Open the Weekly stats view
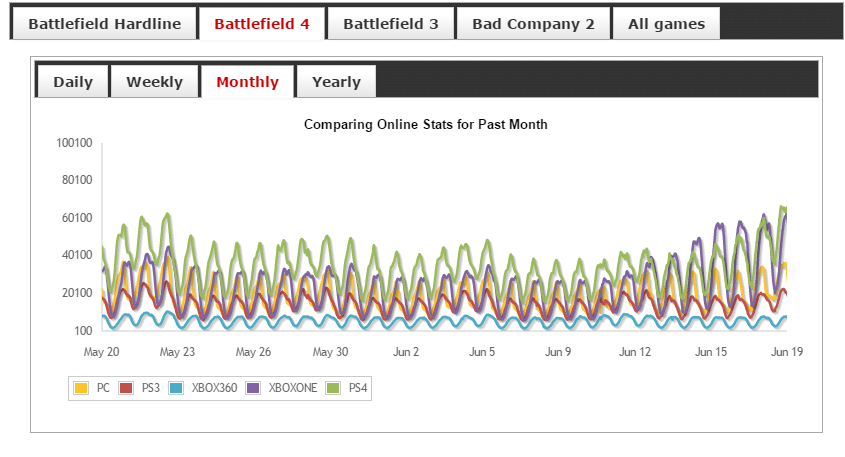845x457 pixels. pos(155,82)
